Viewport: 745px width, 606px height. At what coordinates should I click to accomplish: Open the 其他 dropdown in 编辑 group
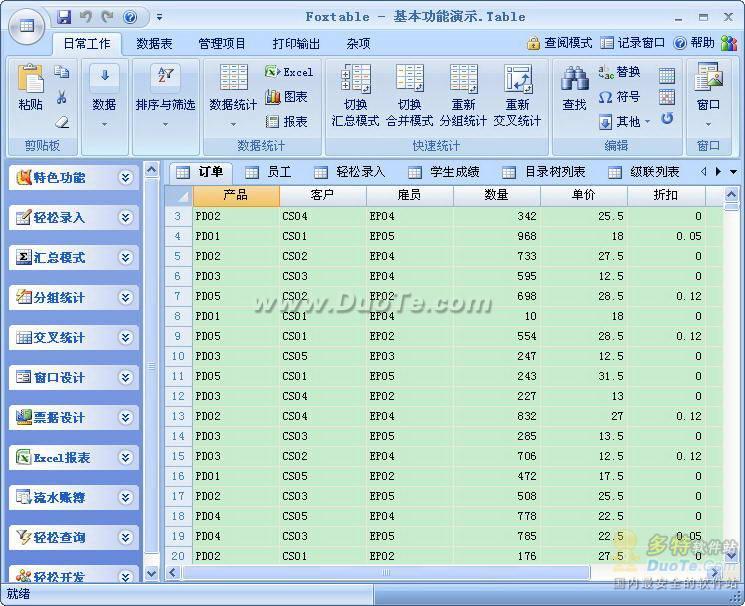click(624, 122)
